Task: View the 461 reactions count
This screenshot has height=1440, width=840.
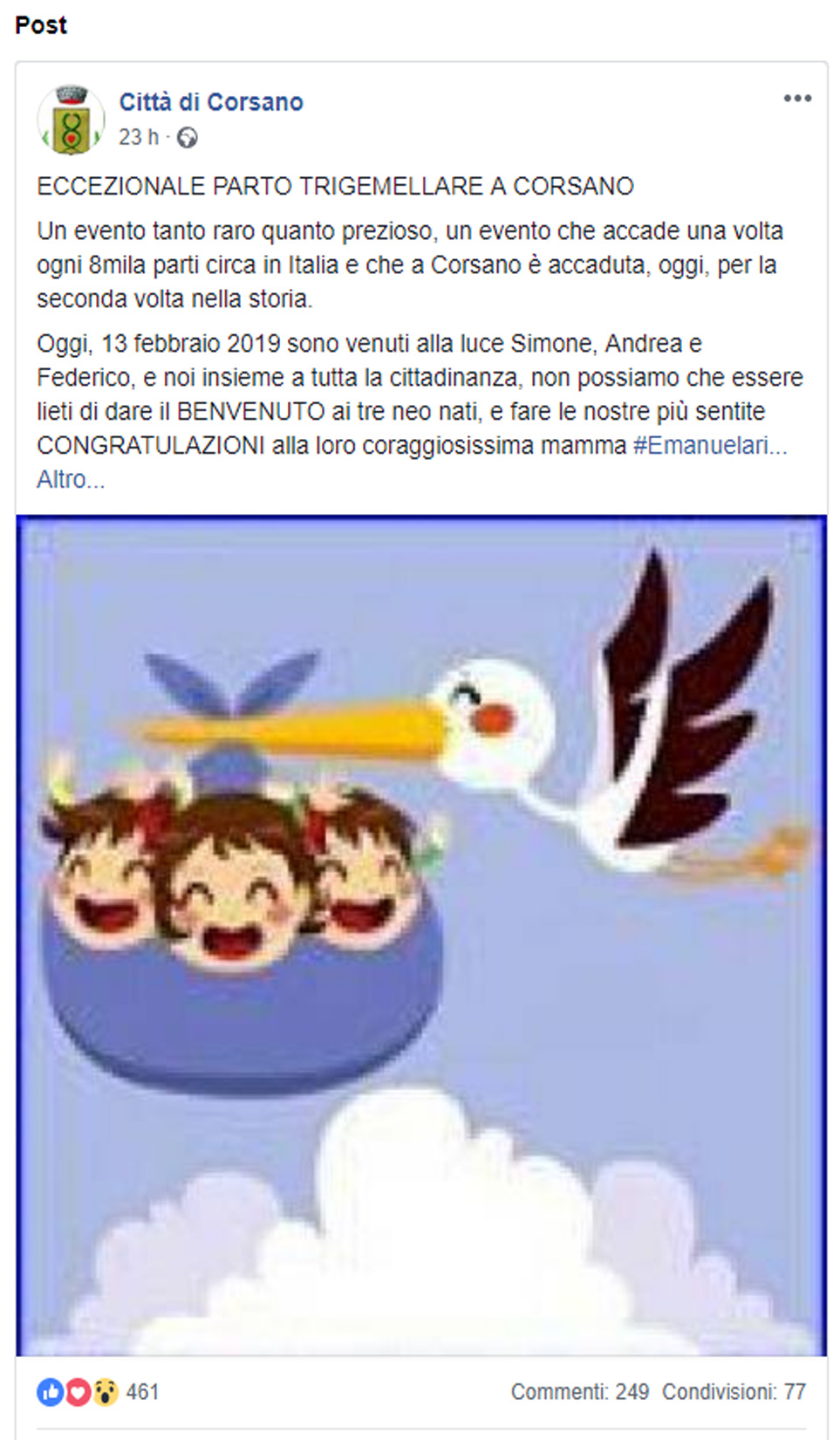Action: [x=143, y=1392]
